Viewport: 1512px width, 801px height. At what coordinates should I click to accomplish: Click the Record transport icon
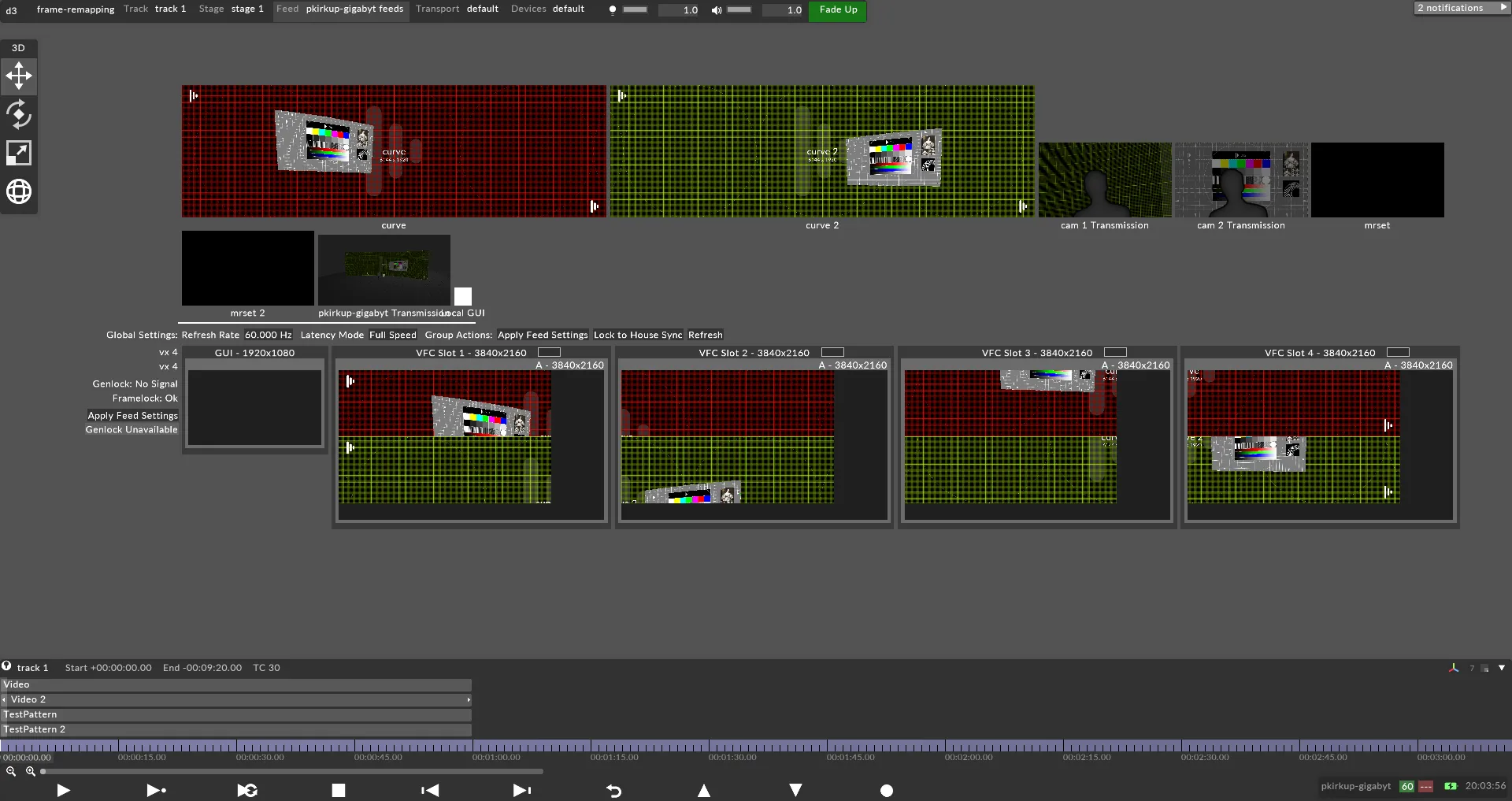(886, 791)
